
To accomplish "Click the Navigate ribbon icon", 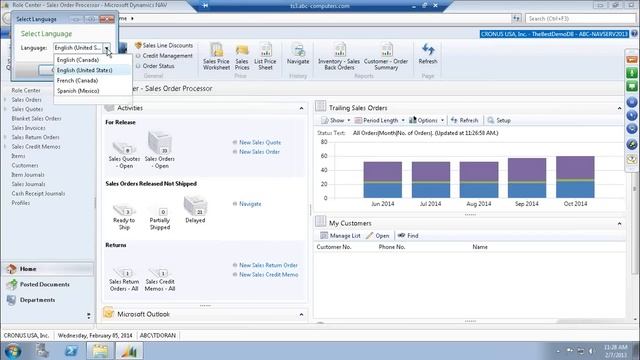I will point(298,54).
